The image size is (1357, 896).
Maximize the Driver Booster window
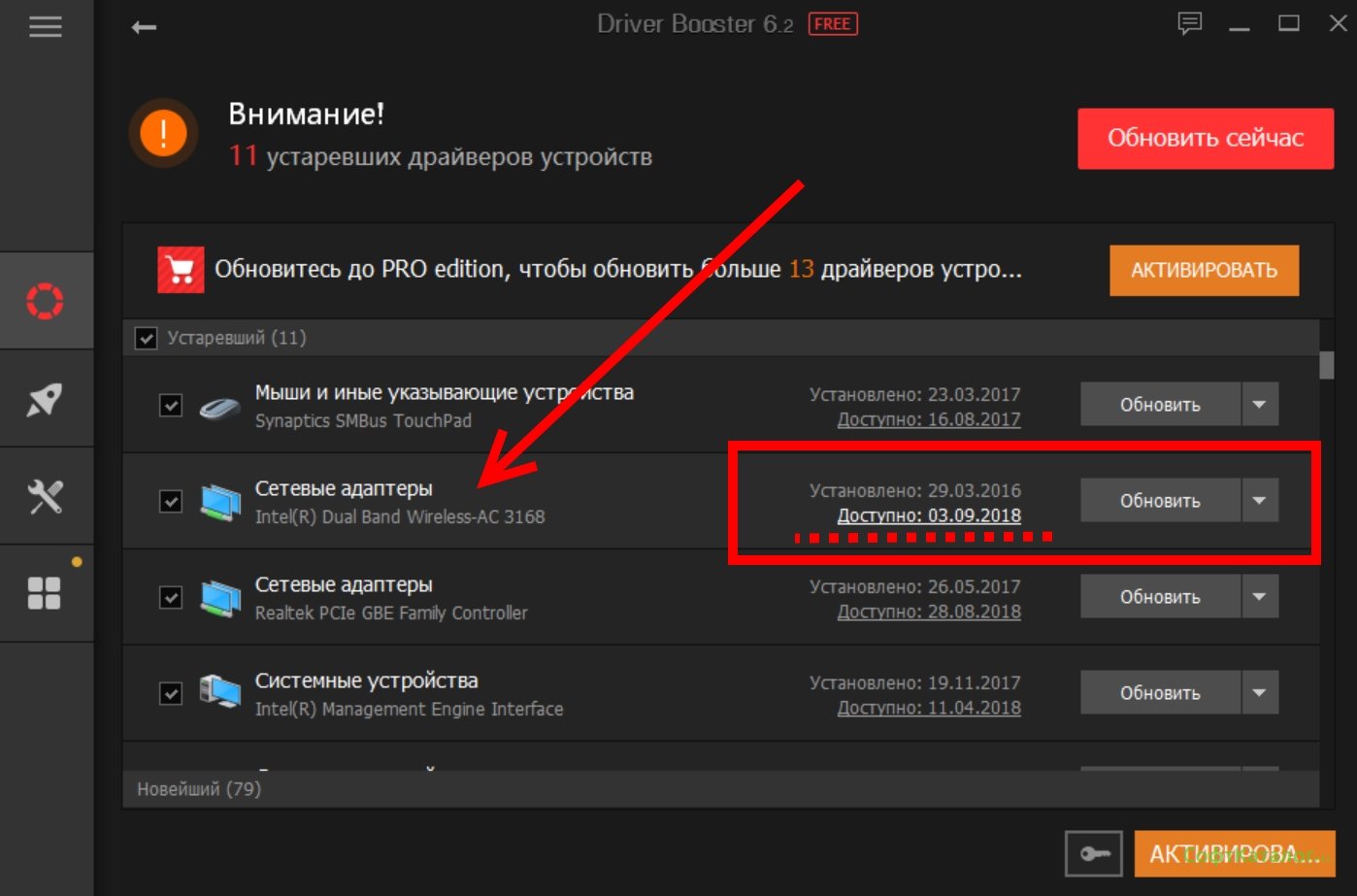click(1289, 24)
